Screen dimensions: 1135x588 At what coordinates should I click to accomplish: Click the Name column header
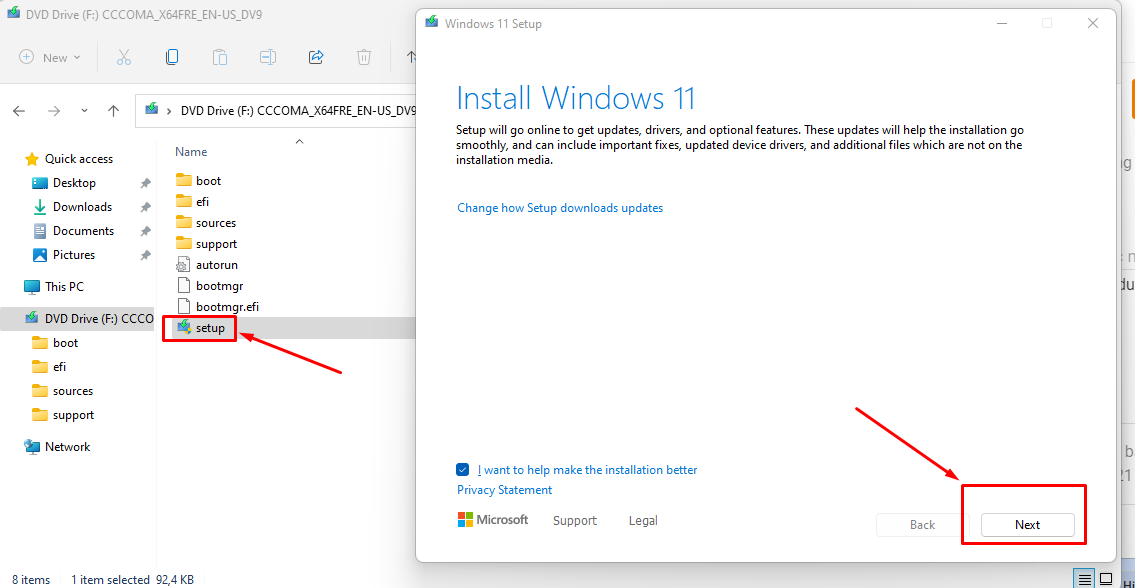point(191,151)
